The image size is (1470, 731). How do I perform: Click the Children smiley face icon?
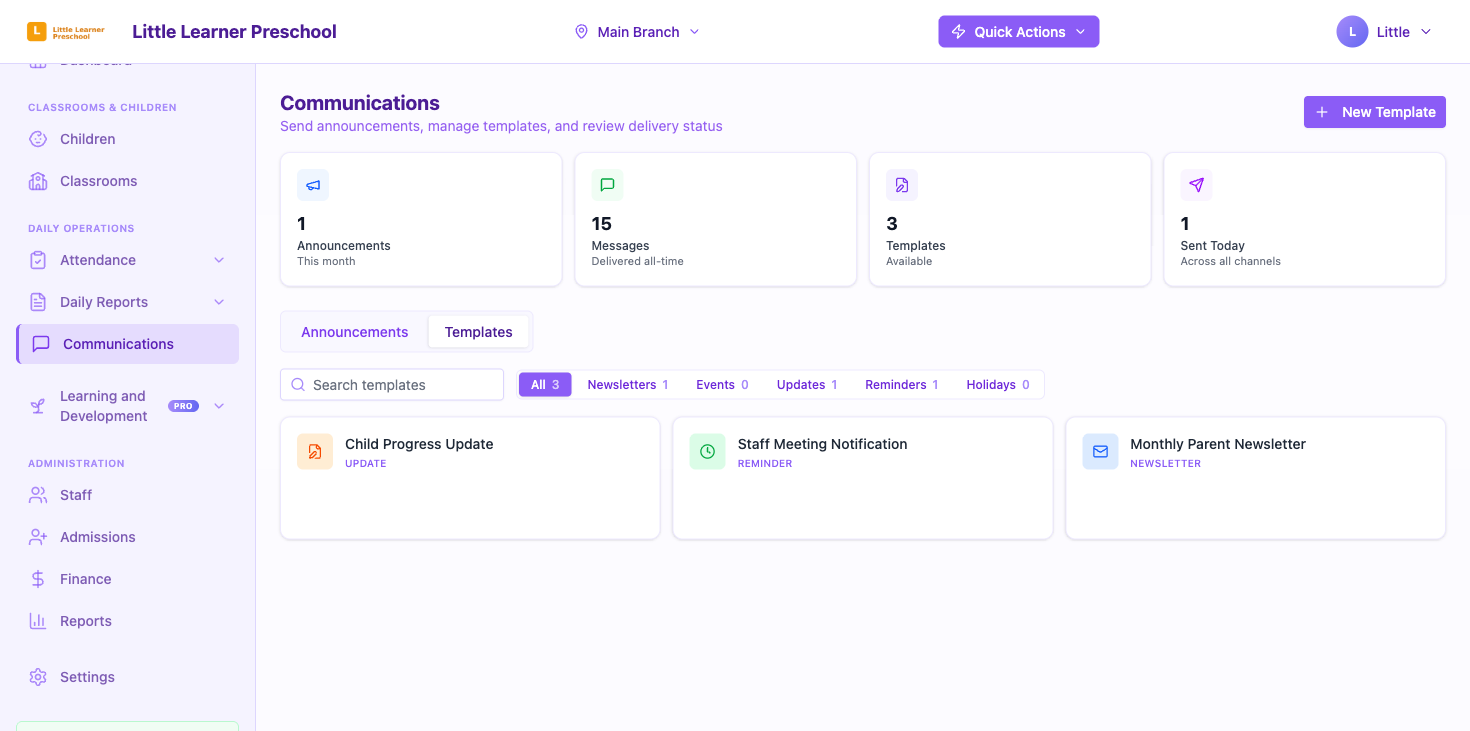(x=38, y=139)
